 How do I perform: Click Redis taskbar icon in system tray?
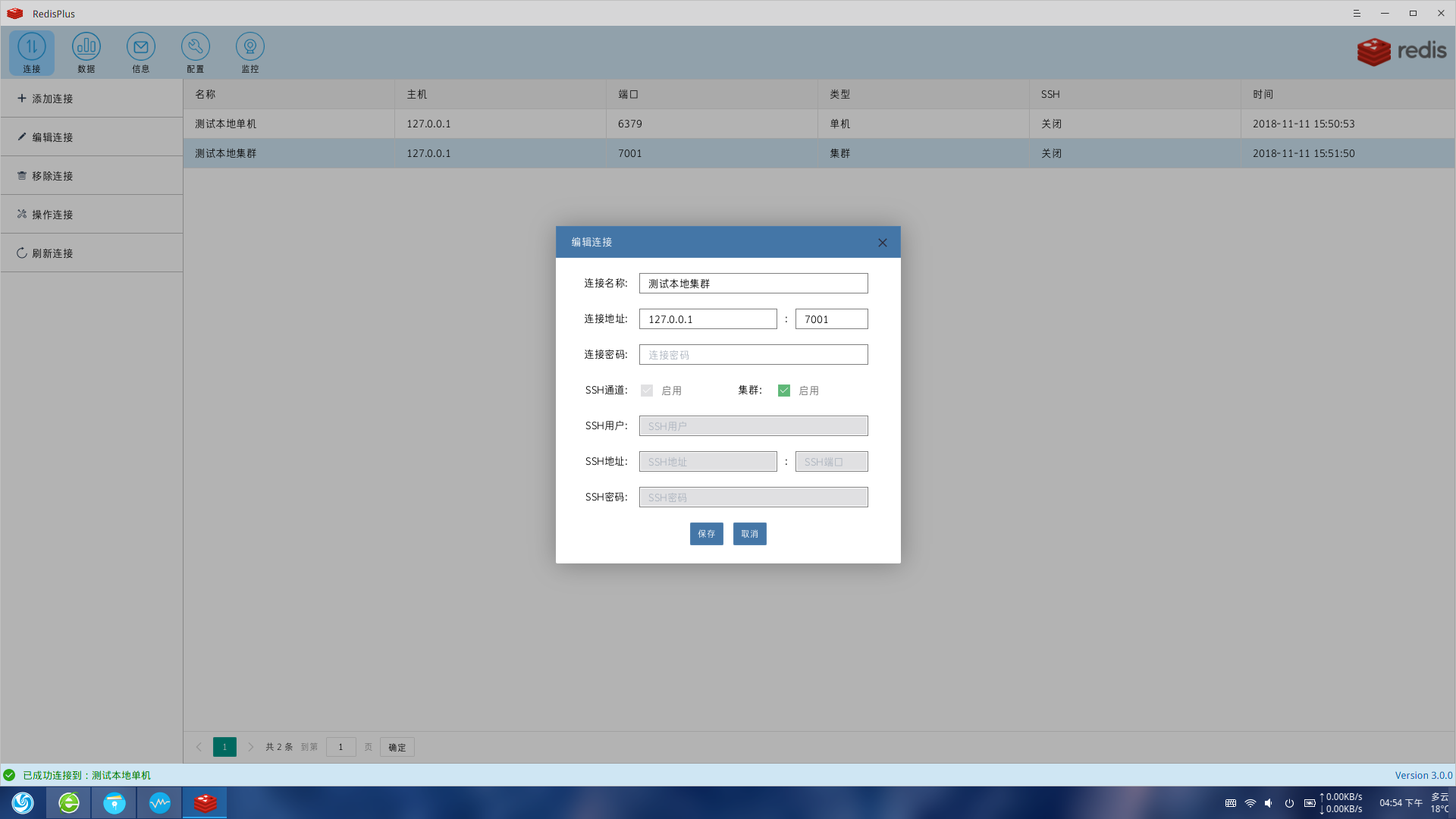(205, 802)
